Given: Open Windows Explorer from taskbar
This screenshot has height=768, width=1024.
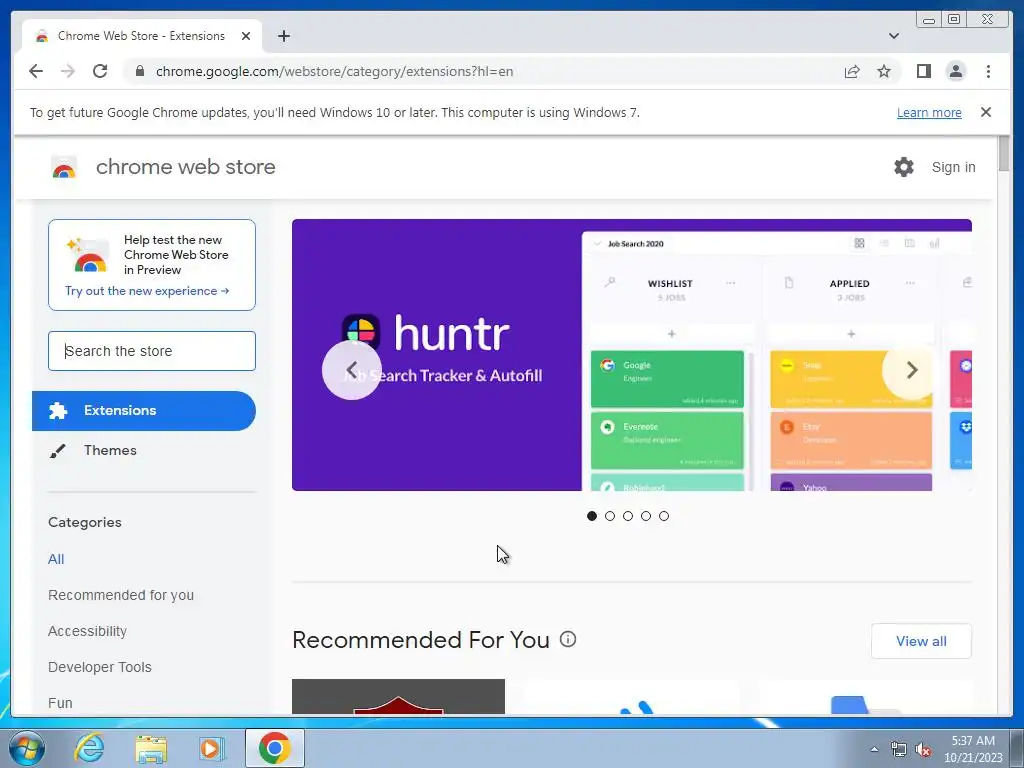Looking at the screenshot, I should click(151, 748).
